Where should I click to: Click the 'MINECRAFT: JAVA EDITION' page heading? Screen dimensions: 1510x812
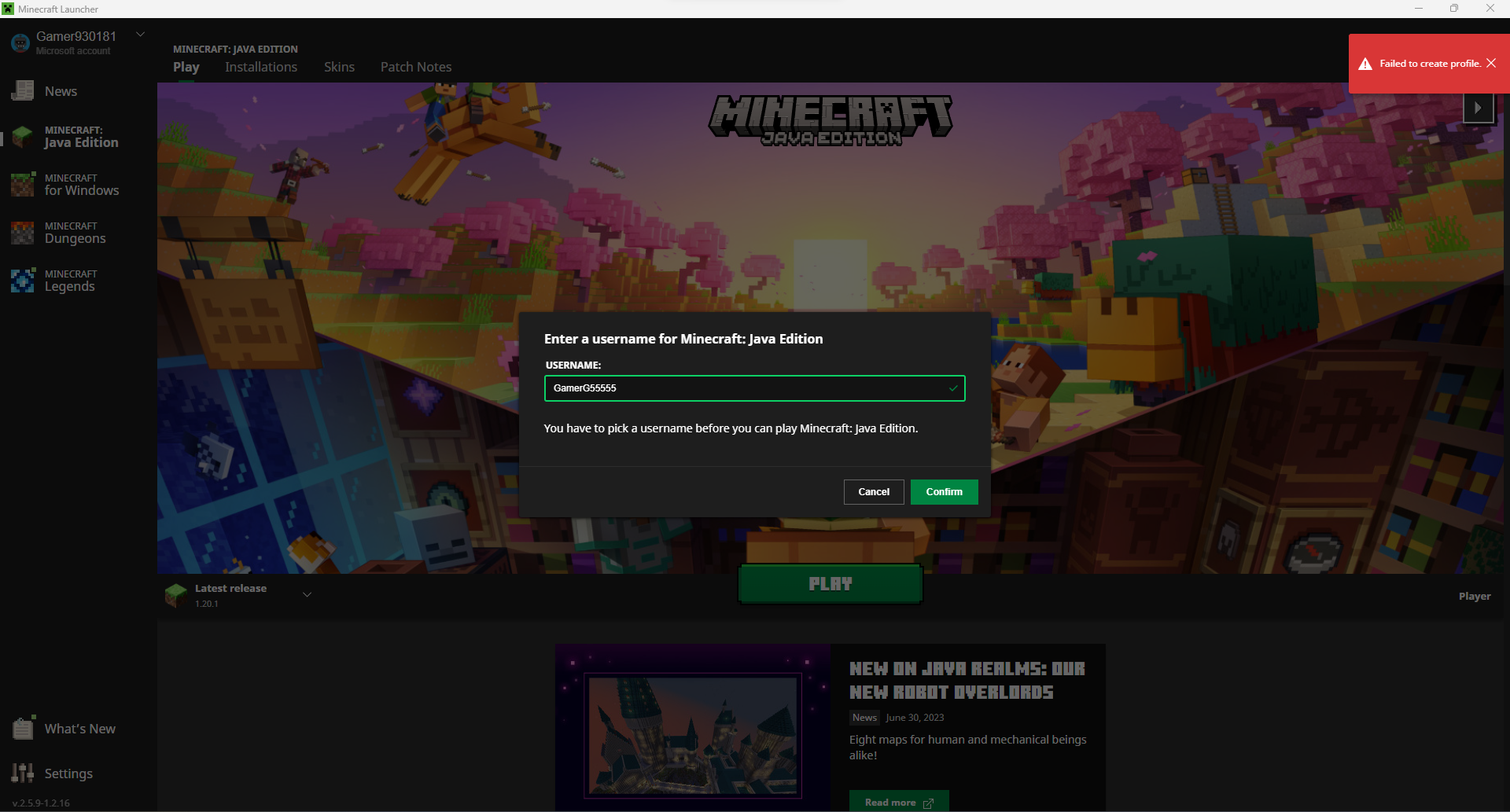[x=235, y=49]
